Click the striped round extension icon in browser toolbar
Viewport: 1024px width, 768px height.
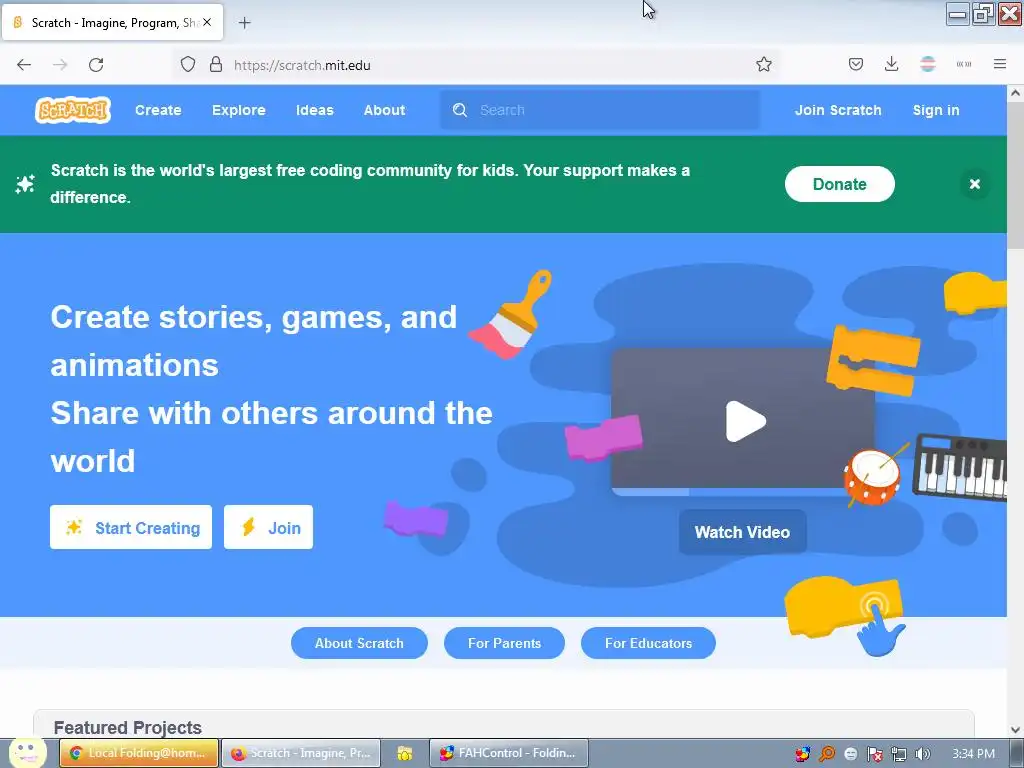point(928,64)
